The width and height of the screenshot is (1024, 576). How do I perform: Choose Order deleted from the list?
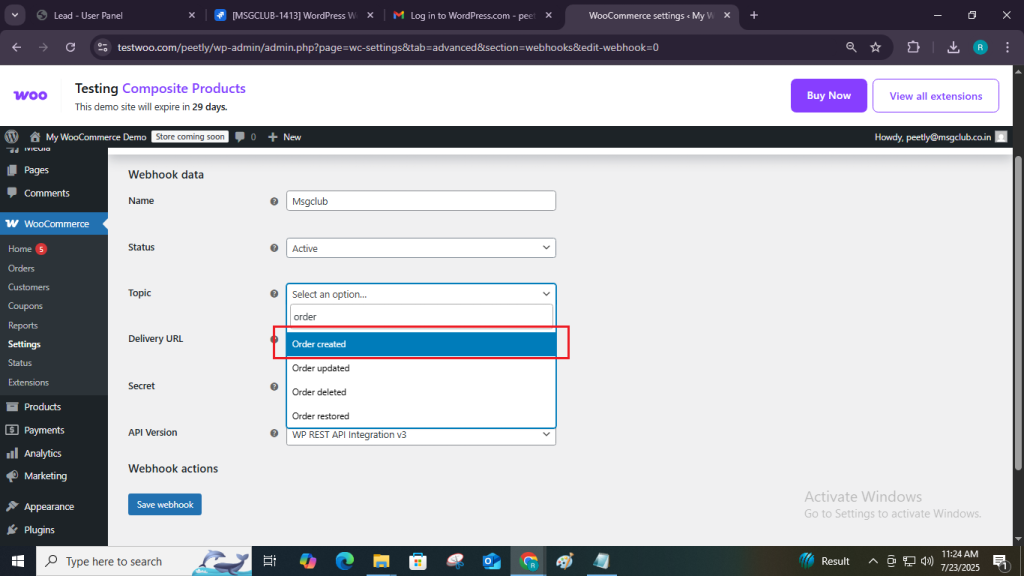421,392
